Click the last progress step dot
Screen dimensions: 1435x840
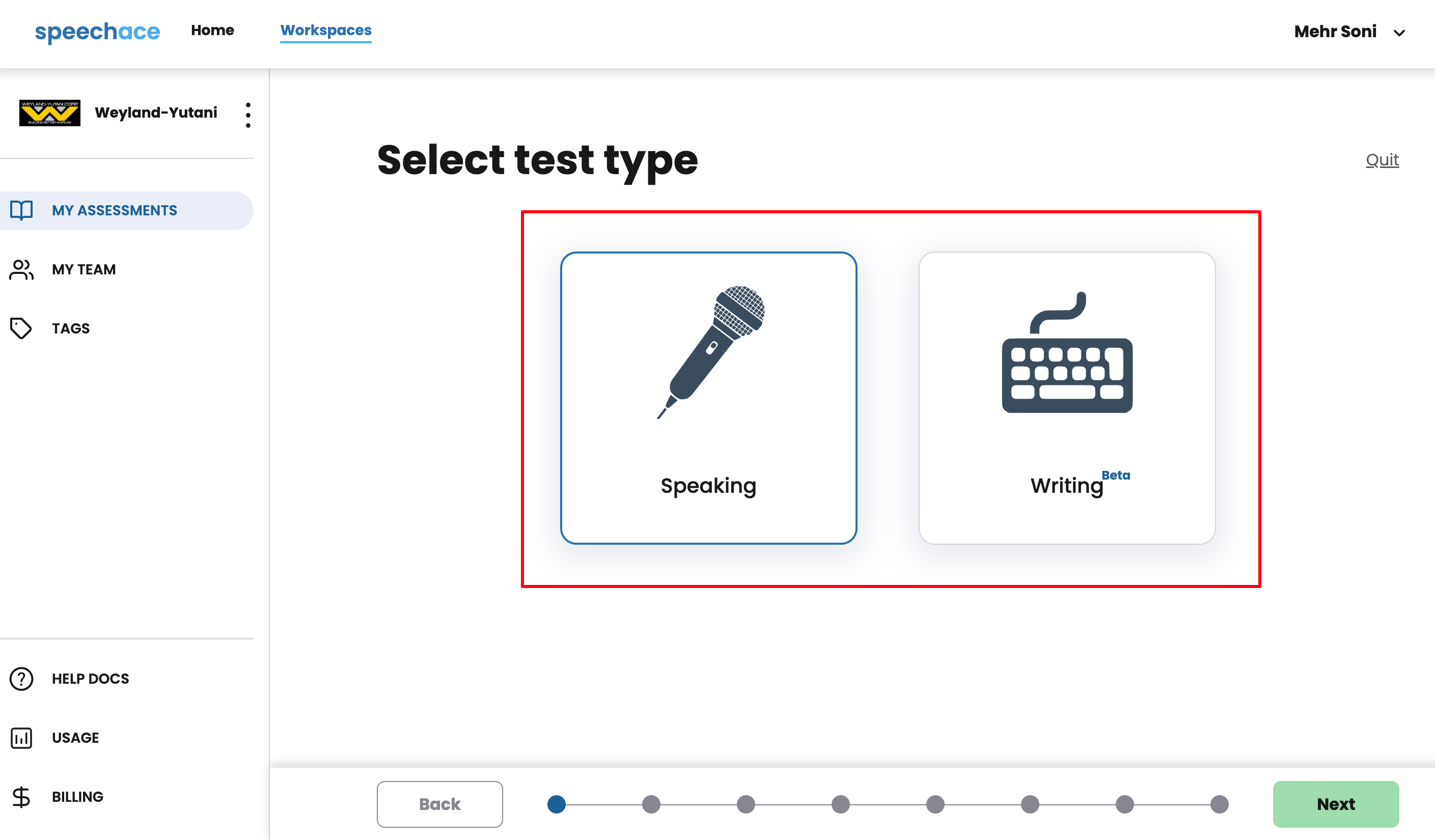click(1219, 804)
